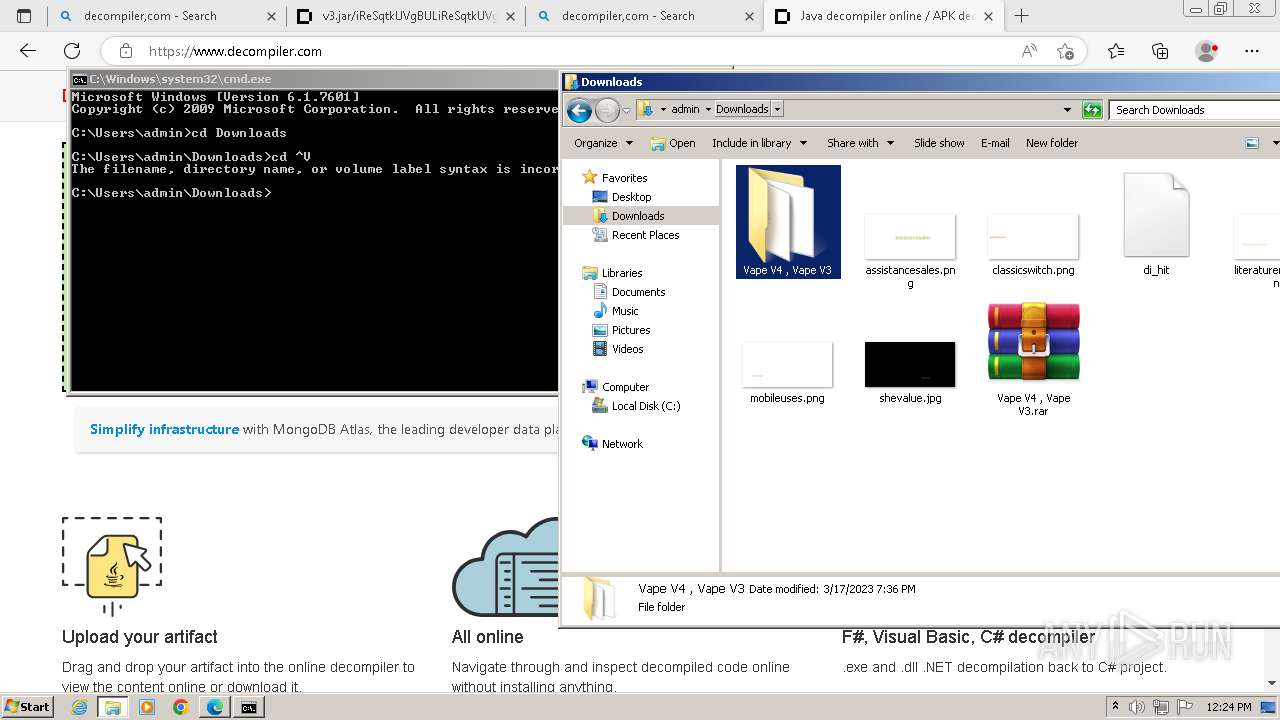Image resolution: width=1280 pixels, height=720 pixels.
Task: Toggle Read aloud icon in address bar
Action: coord(1029,51)
